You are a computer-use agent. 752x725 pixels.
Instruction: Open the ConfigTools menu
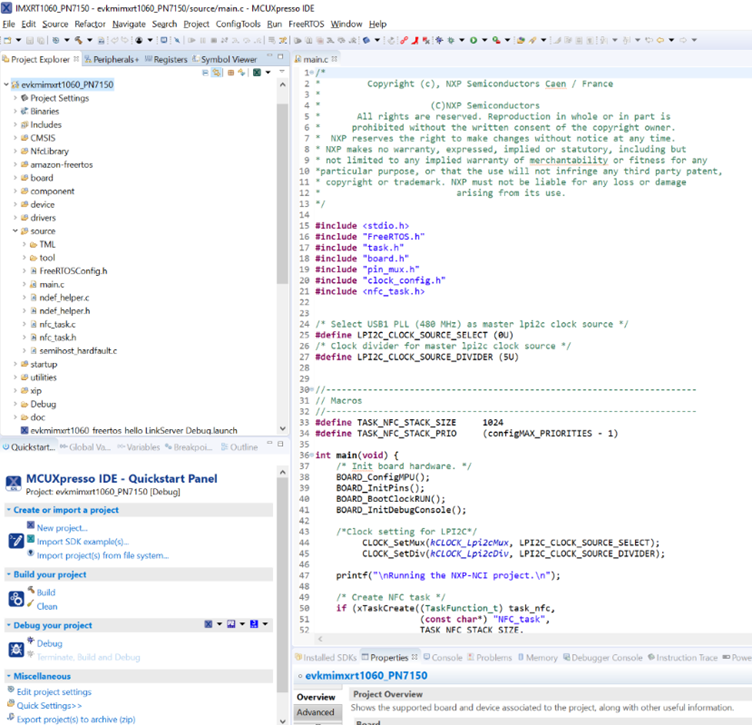[237, 23]
